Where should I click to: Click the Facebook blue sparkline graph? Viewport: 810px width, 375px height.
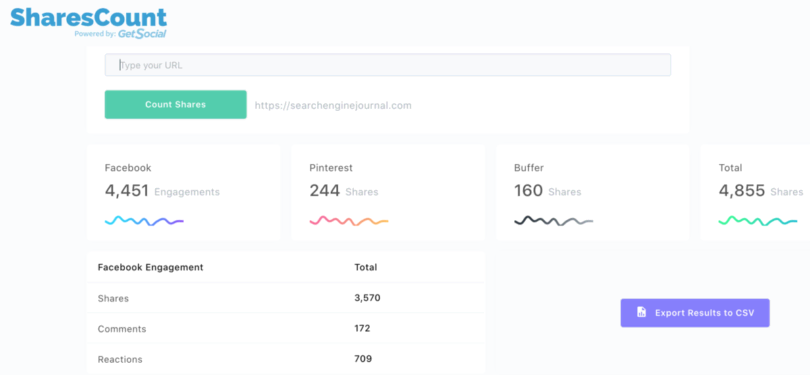click(x=144, y=221)
